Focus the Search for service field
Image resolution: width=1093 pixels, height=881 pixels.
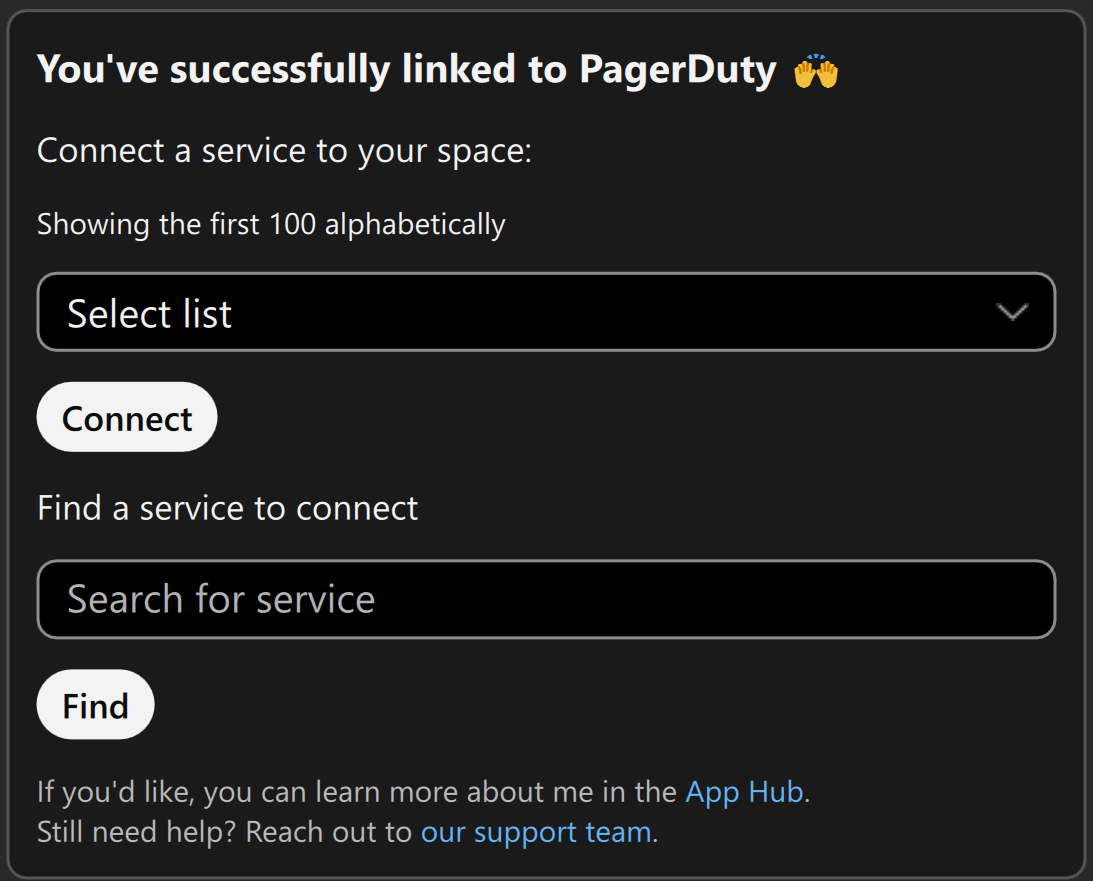pos(546,599)
